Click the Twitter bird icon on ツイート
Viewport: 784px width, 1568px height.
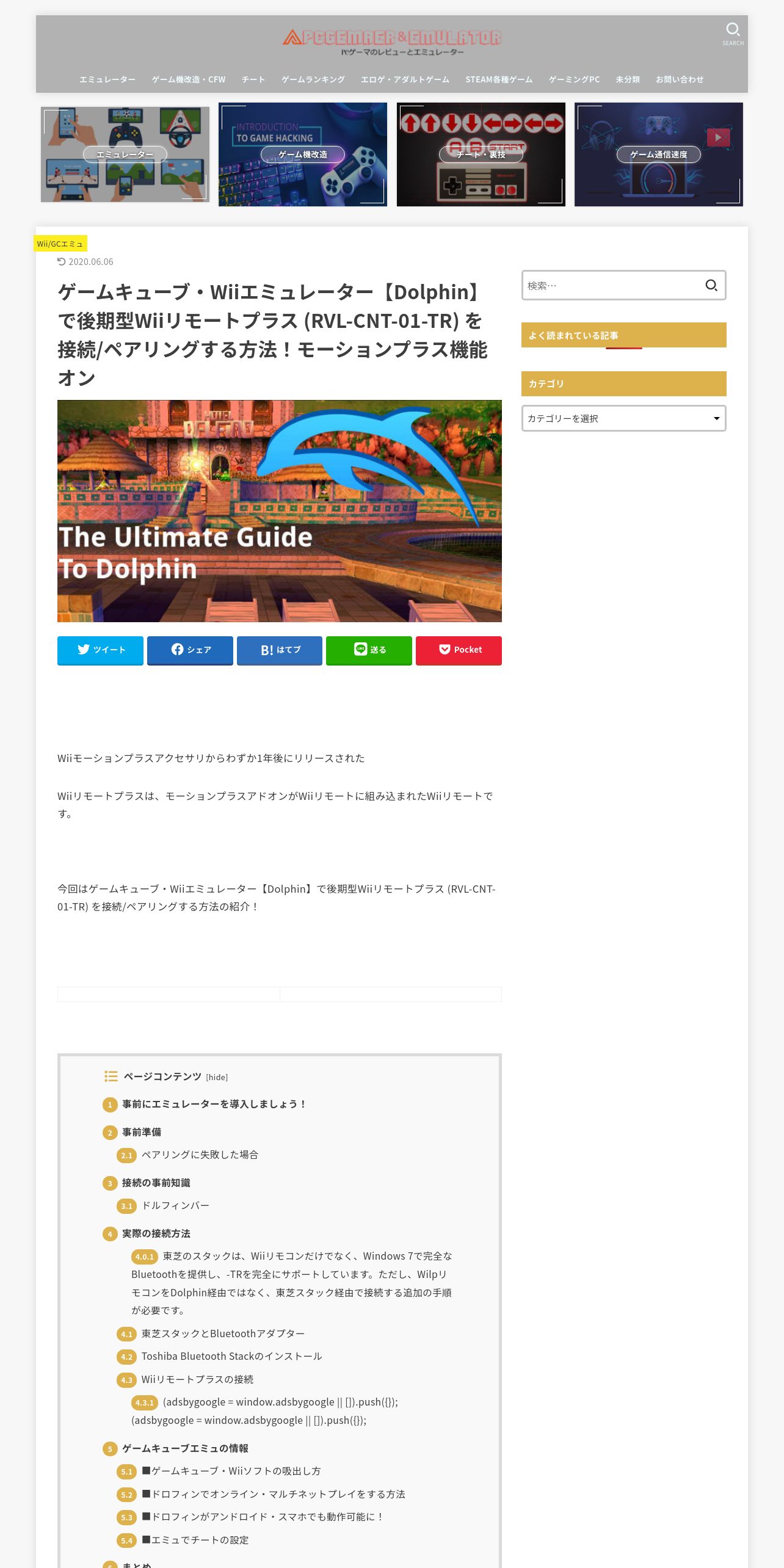coord(84,649)
